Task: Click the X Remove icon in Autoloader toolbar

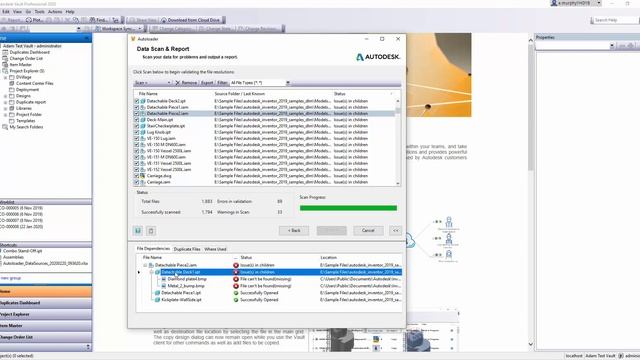Action: pyautogui.click(x=178, y=83)
